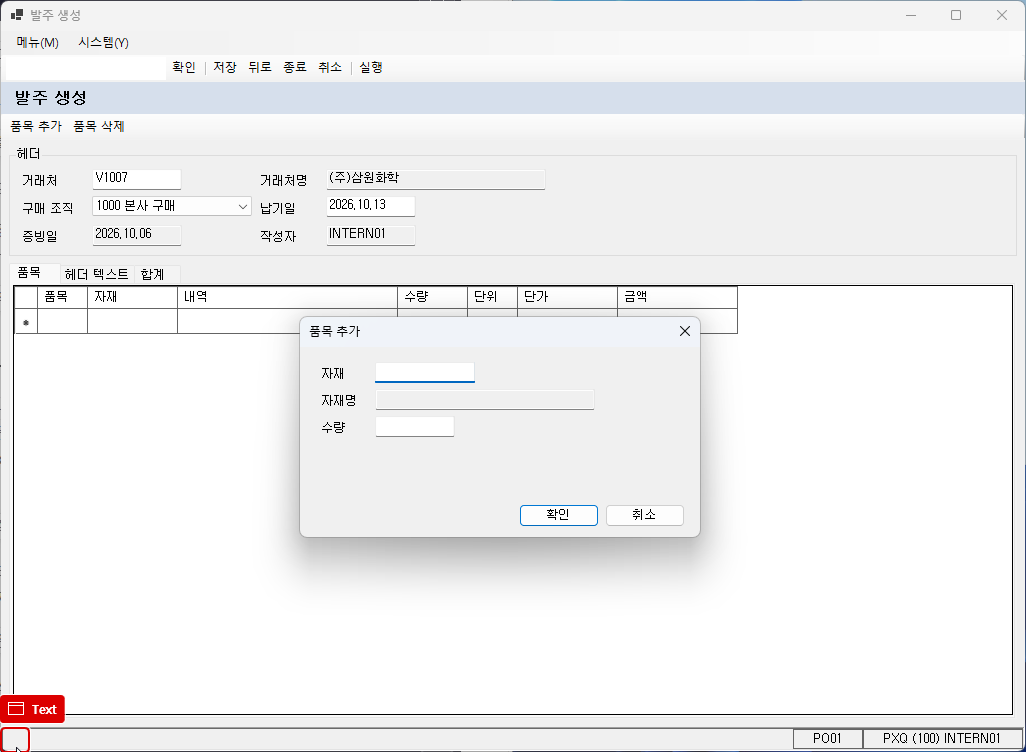Image resolution: width=1026 pixels, height=752 pixels.
Task: Click the 확인 toolbar command
Action: [x=184, y=67]
